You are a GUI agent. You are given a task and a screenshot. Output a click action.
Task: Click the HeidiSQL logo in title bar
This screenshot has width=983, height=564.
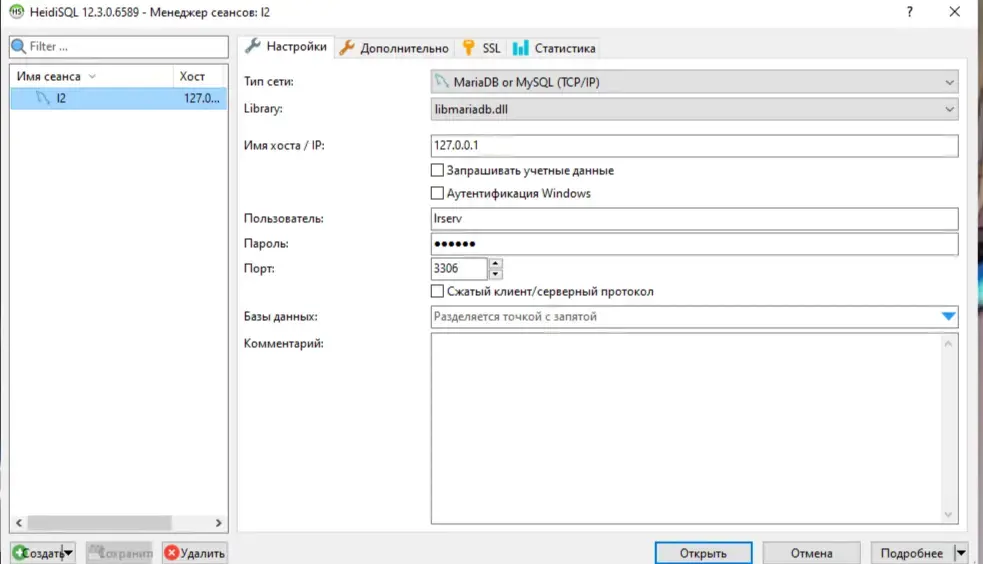[x=16, y=11]
